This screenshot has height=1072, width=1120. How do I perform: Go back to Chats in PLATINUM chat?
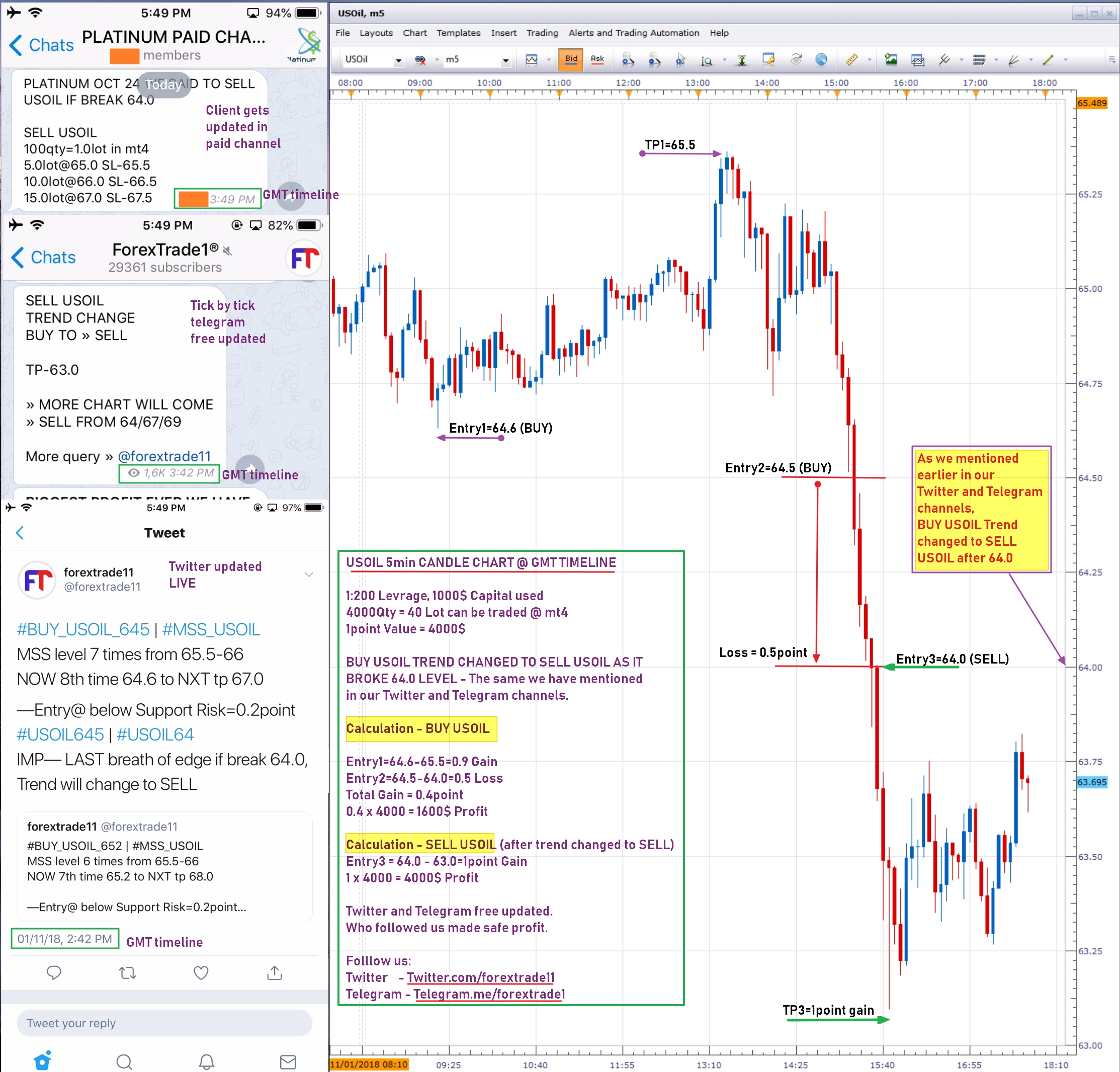coord(42,45)
